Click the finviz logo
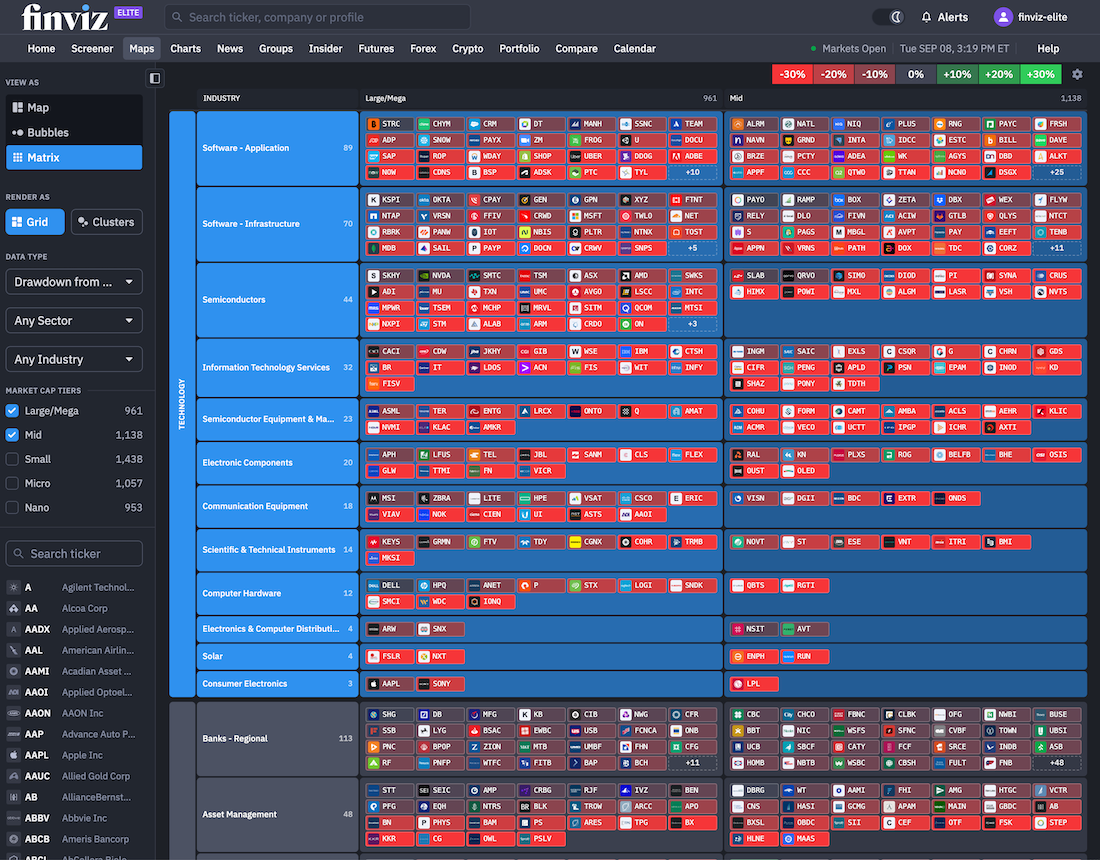The width and height of the screenshot is (1100, 860). (65, 18)
